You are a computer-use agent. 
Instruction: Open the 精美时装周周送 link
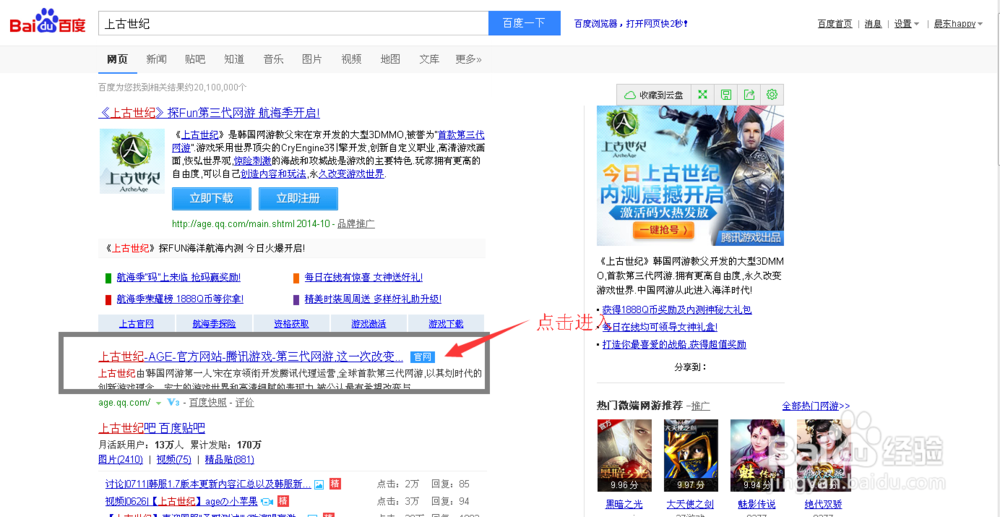[373, 298]
